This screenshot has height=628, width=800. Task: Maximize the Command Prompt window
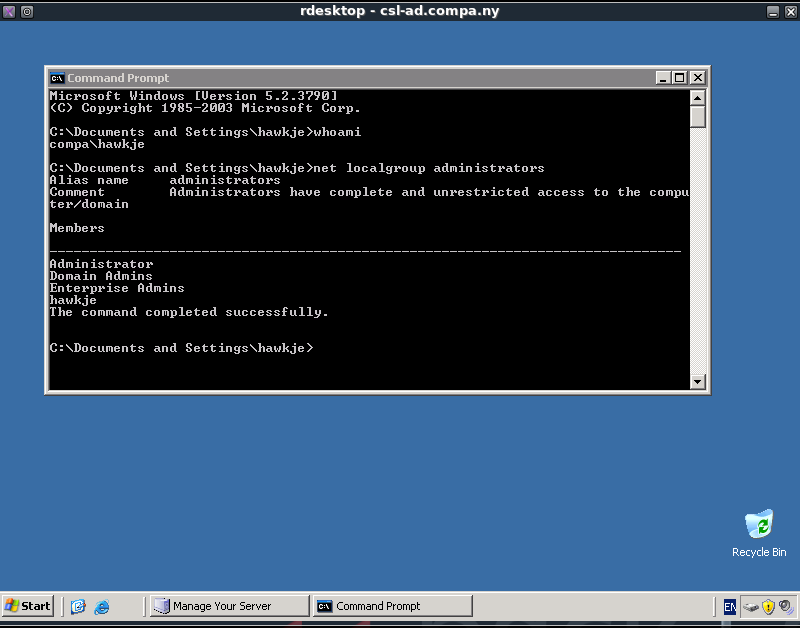pyautogui.click(x=680, y=78)
